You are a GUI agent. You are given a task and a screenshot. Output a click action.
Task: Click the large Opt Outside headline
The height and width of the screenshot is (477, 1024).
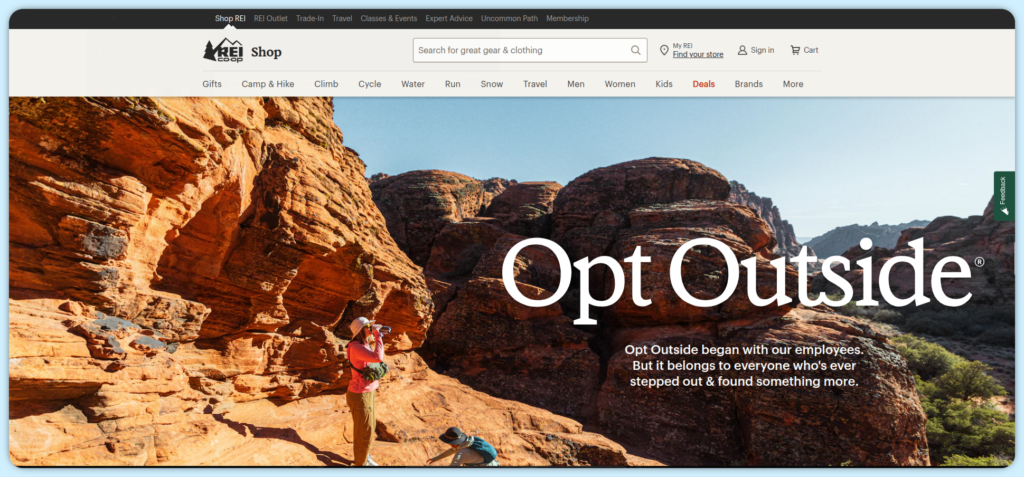point(743,280)
